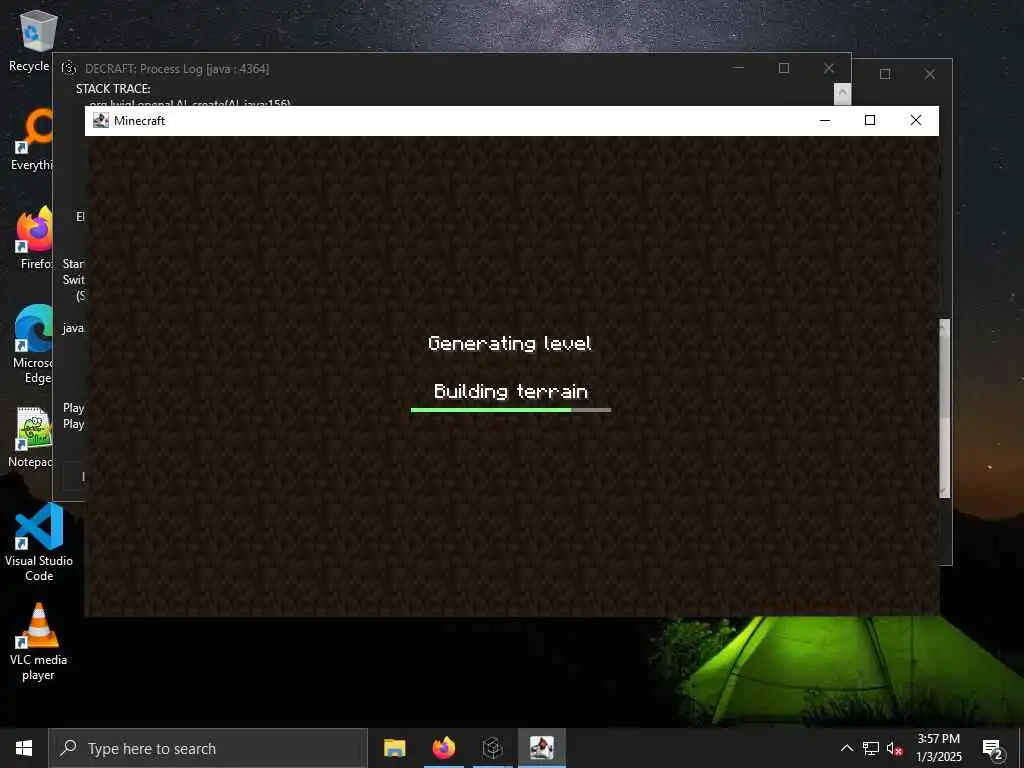Click the 'Generating level' text
This screenshot has width=1024, height=768.
(x=510, y=344)
